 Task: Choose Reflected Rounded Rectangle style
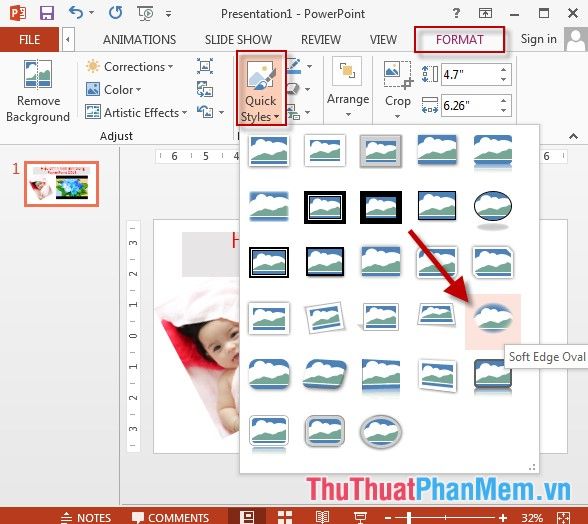(493, 152)
